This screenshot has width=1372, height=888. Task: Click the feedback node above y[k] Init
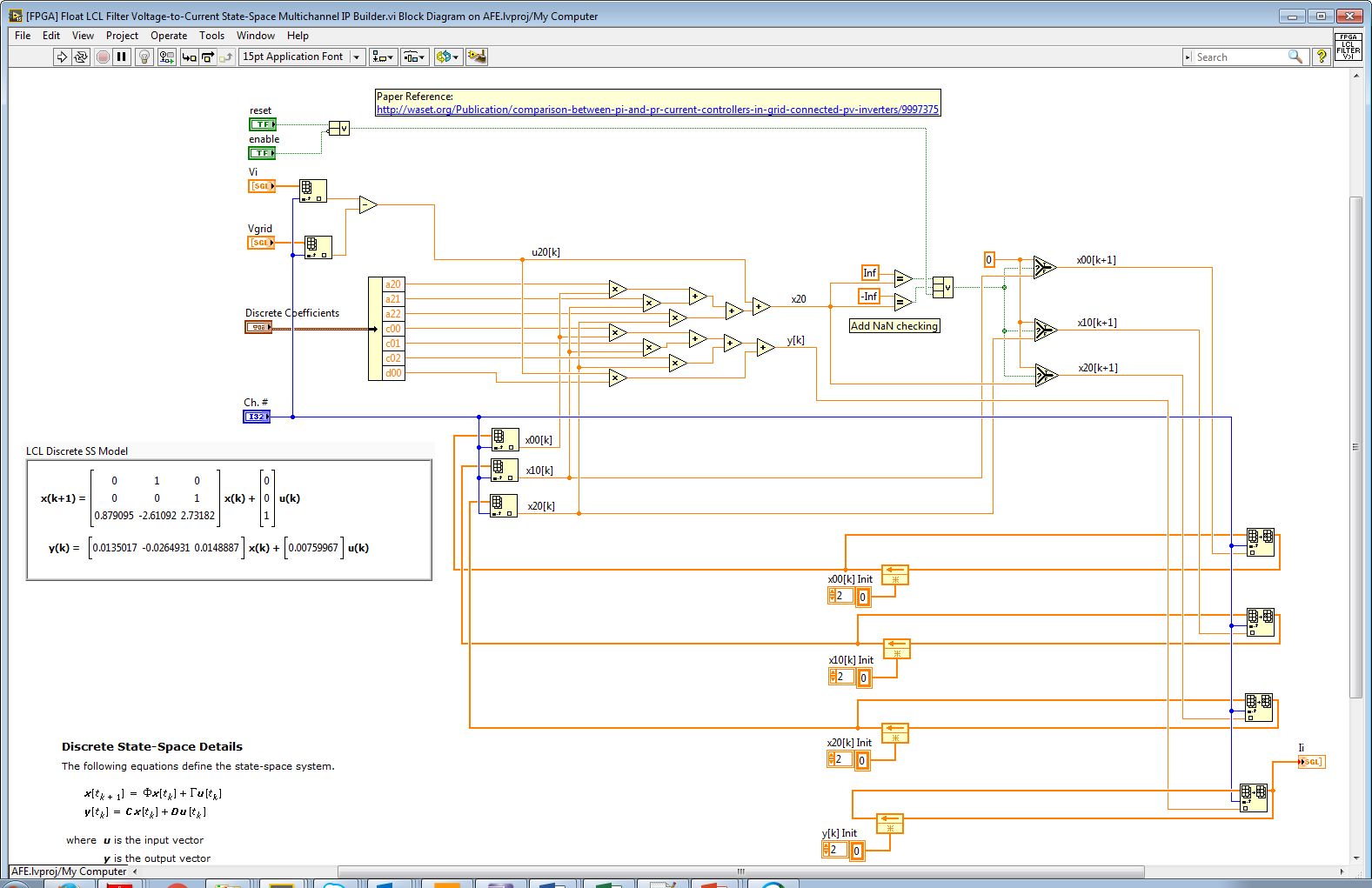pos(889,823)
